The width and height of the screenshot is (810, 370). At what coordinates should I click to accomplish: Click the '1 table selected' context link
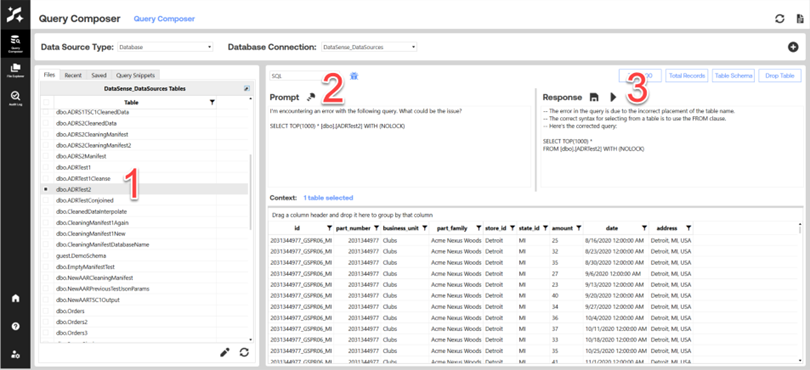coord(328,198)
